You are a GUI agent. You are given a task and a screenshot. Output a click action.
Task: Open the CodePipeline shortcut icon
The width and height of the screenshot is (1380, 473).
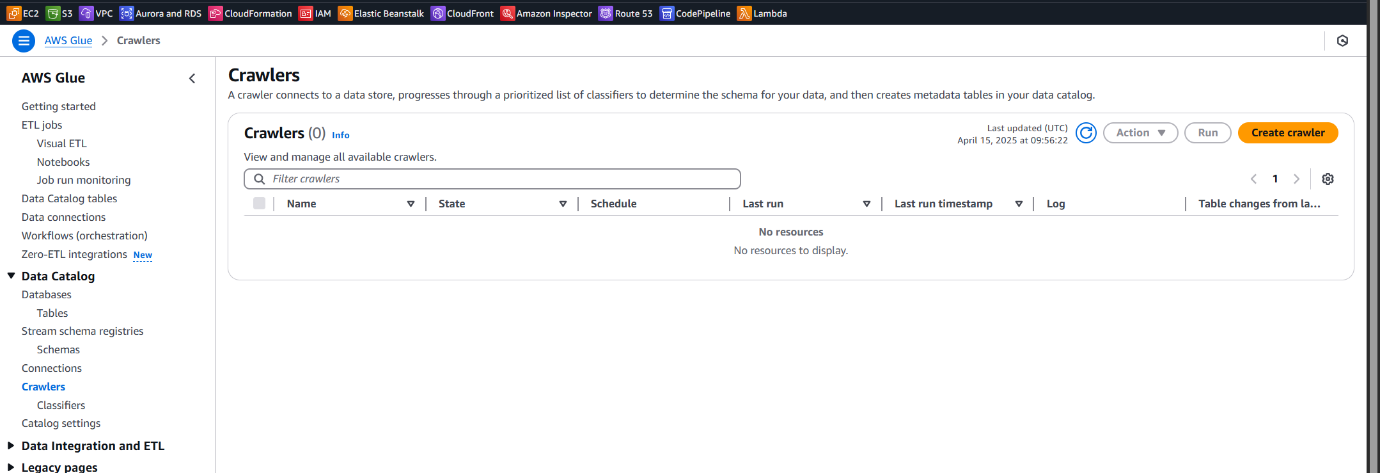point(667,14)
